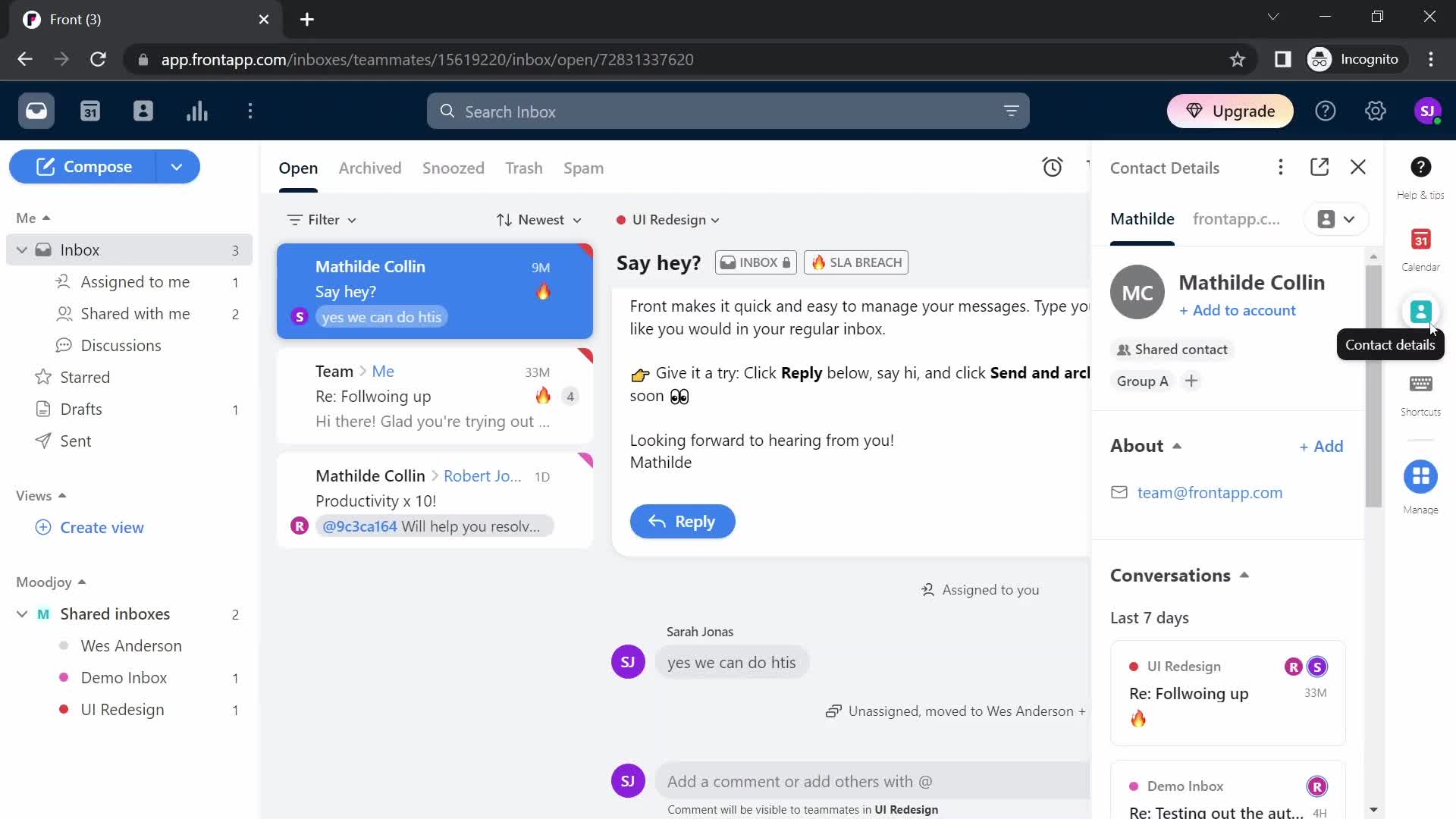Close the Contact Details panel
The height and width of the screenshot is (819, 1456).
pos(1358,168)
